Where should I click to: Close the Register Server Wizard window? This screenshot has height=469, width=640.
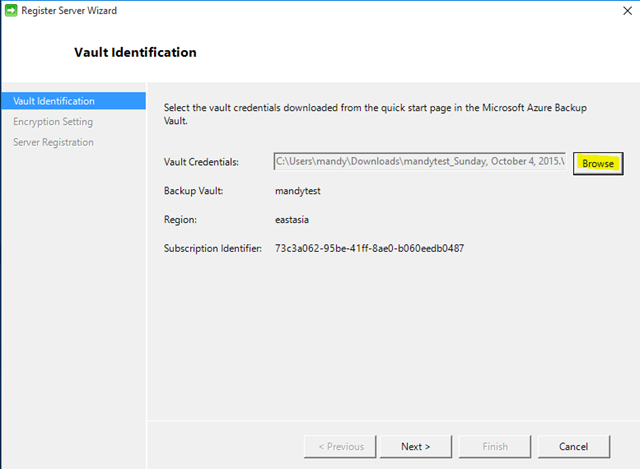point(627,11)
